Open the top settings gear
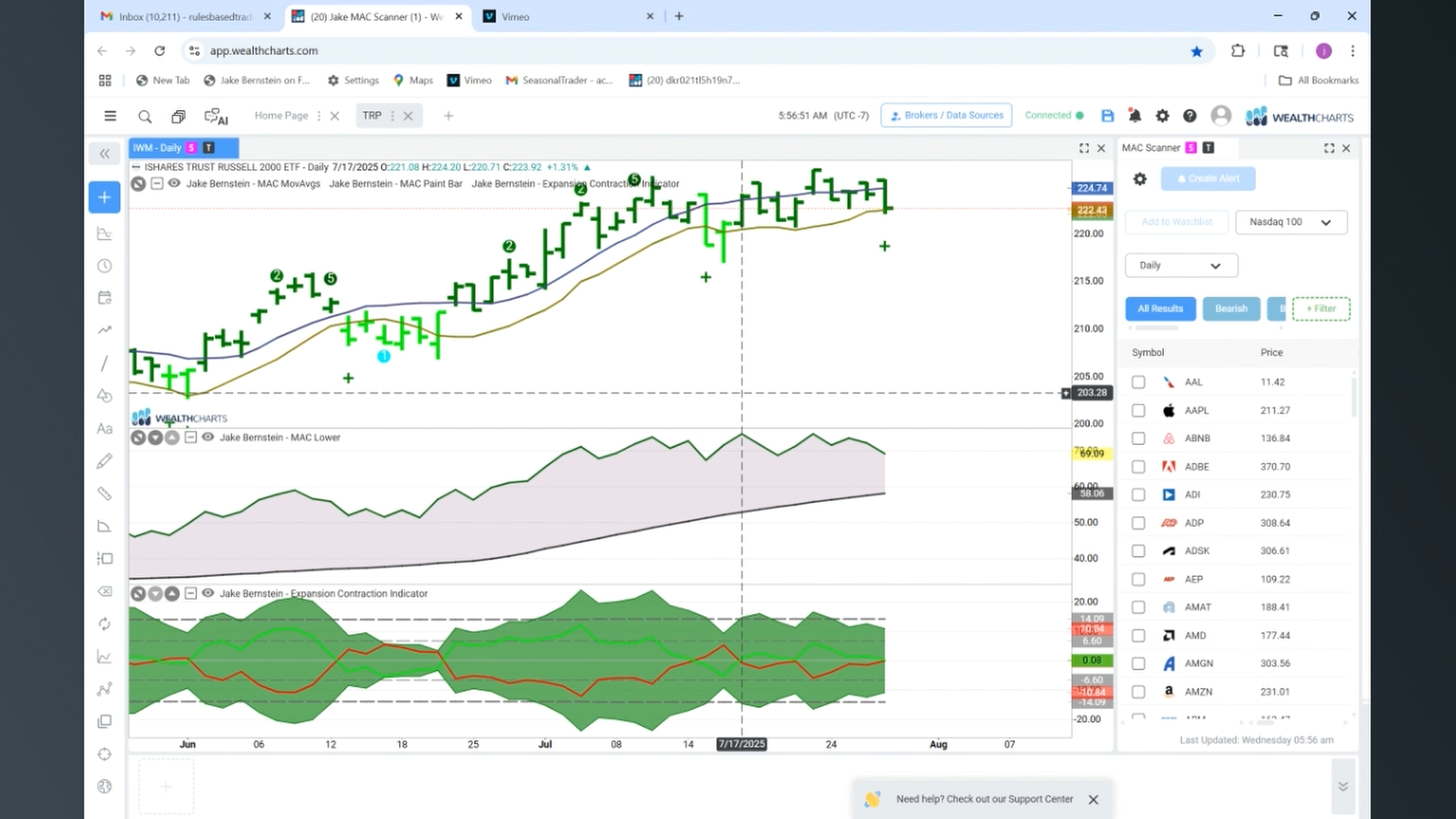 pos(1162,116)
